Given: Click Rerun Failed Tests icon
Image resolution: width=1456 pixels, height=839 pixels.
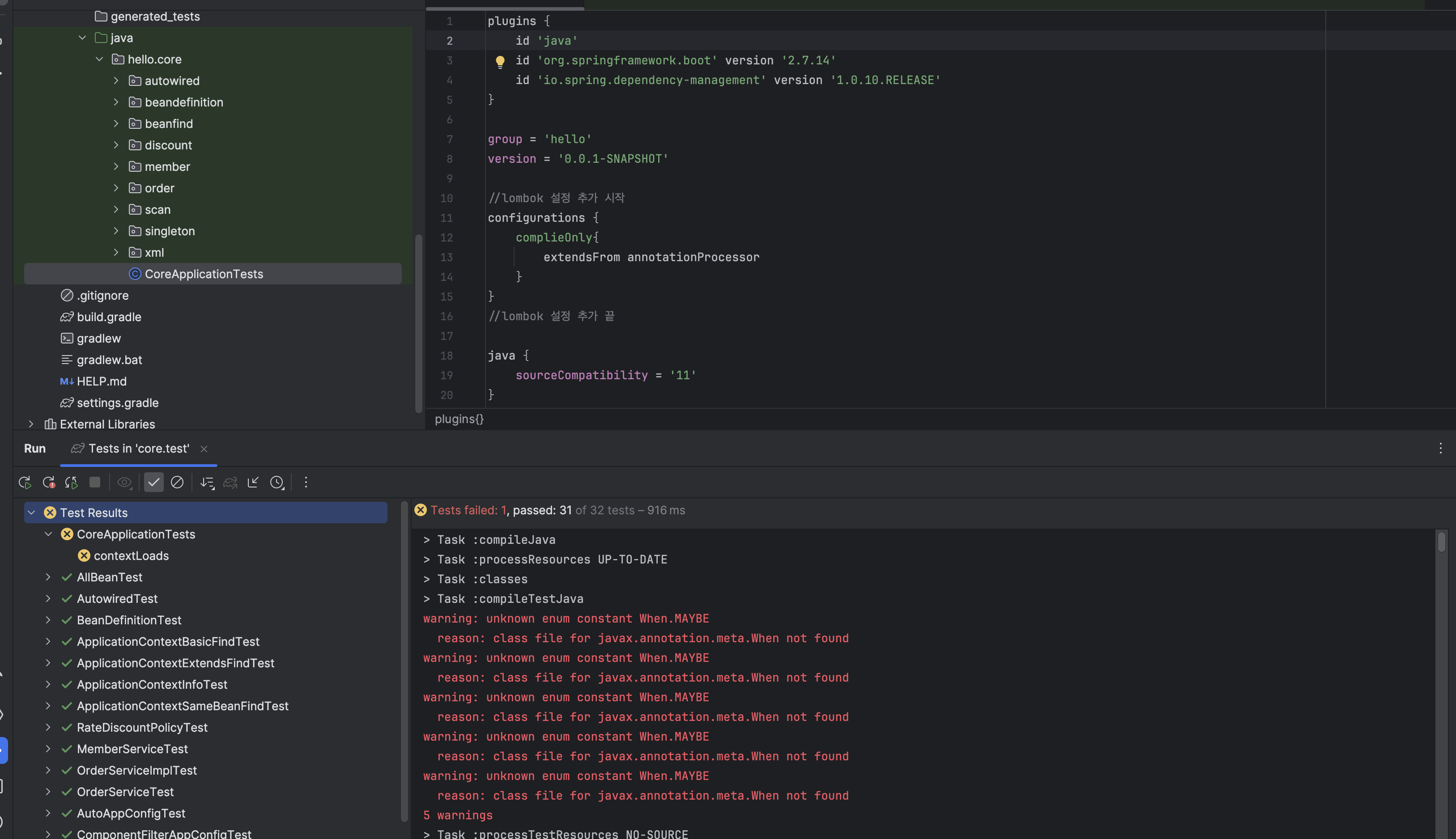Looking at the screenshot, I should [48, 482].
